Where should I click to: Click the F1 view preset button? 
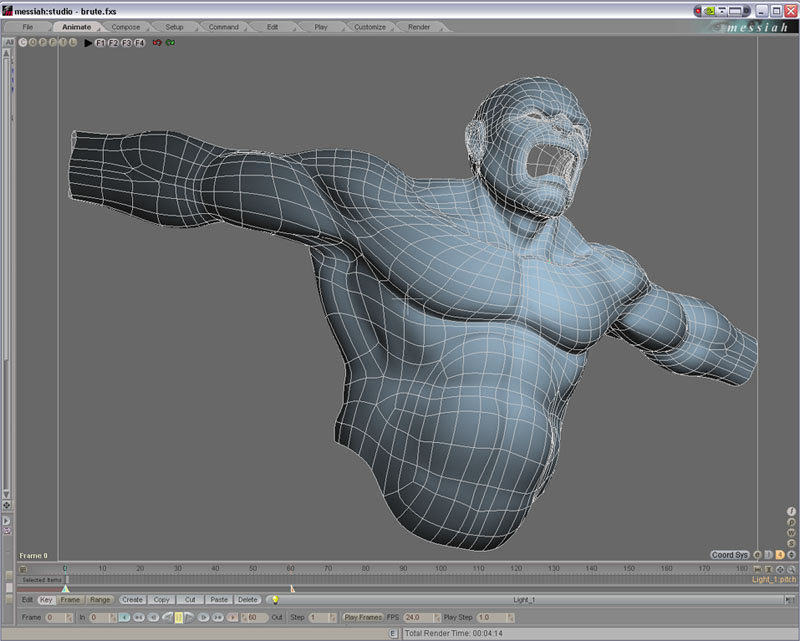point(101,43)
